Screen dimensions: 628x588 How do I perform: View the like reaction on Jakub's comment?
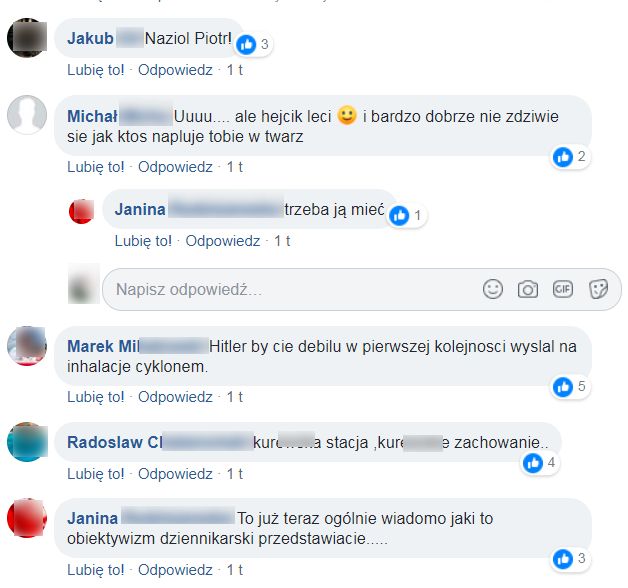click(253, 44)
